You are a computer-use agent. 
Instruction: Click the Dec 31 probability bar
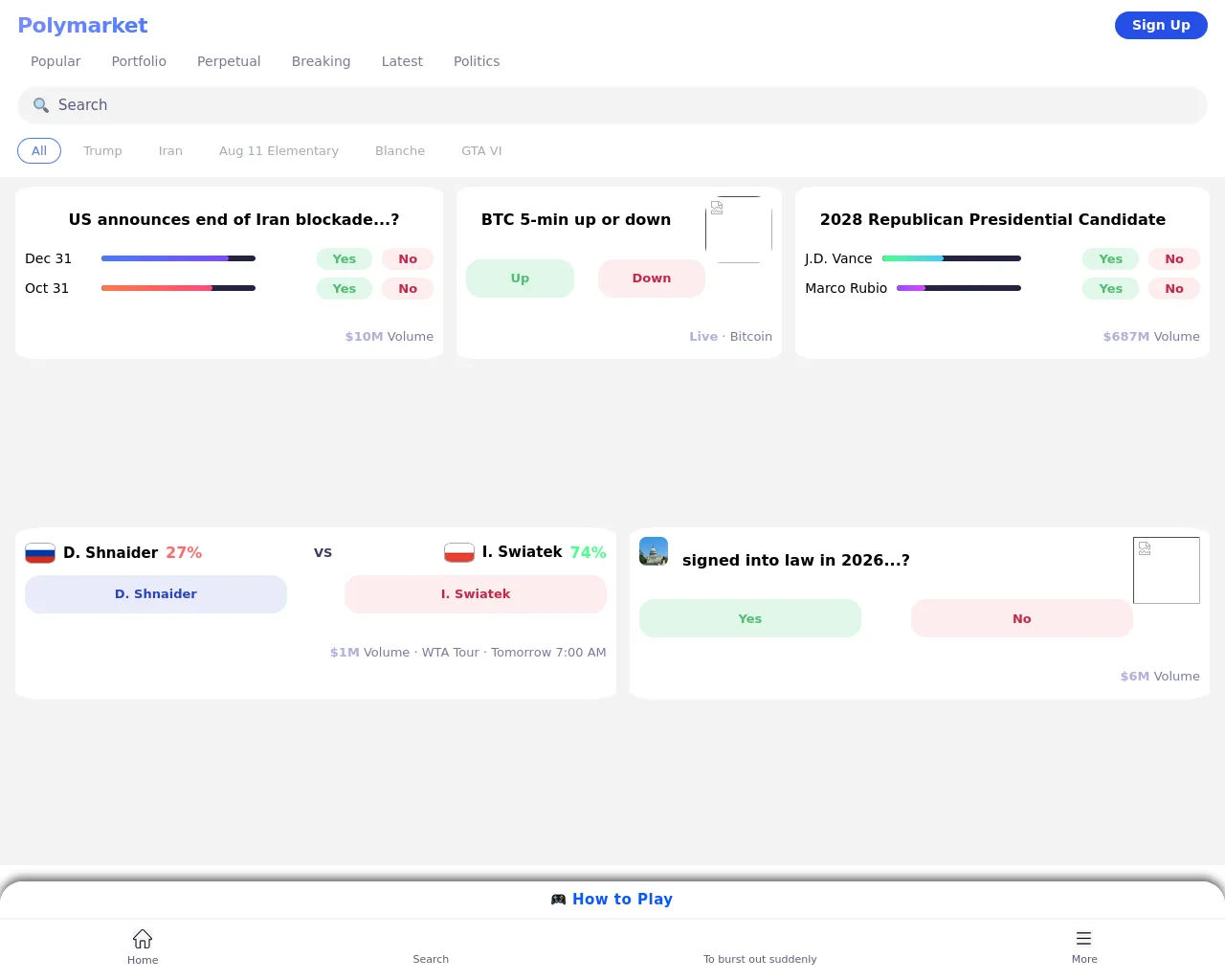pyautogui.click(x=178, y=258)
